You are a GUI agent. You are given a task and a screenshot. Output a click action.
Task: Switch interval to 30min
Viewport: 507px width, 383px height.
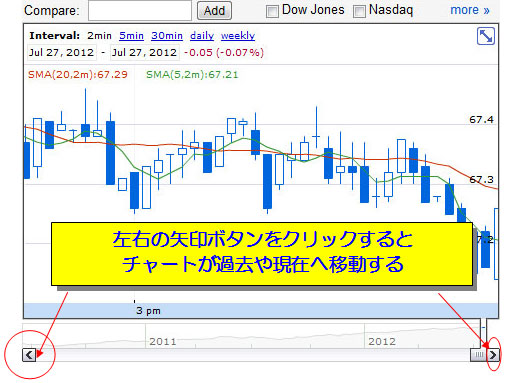click(x=167, y=36)
